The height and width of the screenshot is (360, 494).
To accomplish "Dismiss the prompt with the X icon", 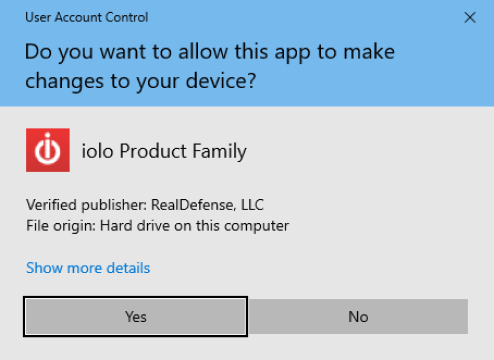I will 470,18.
